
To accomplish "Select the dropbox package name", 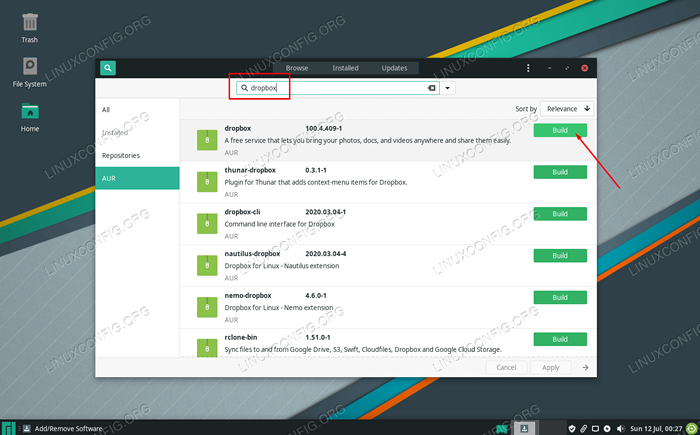I will coord(238,128).
